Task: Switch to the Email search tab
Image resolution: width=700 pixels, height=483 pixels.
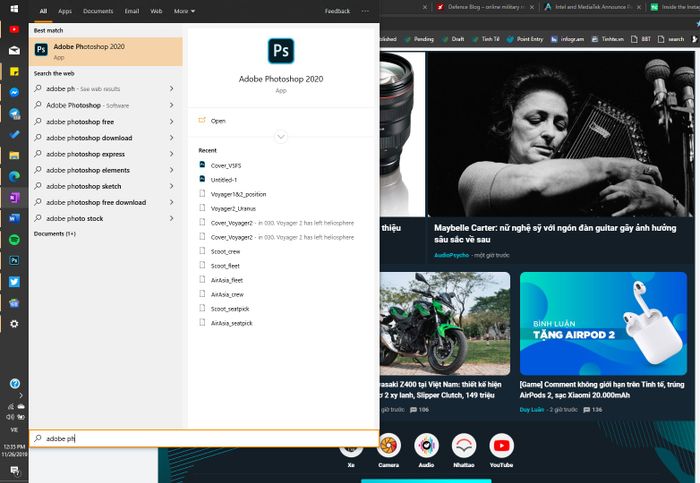Action: [x=132, y=11]
